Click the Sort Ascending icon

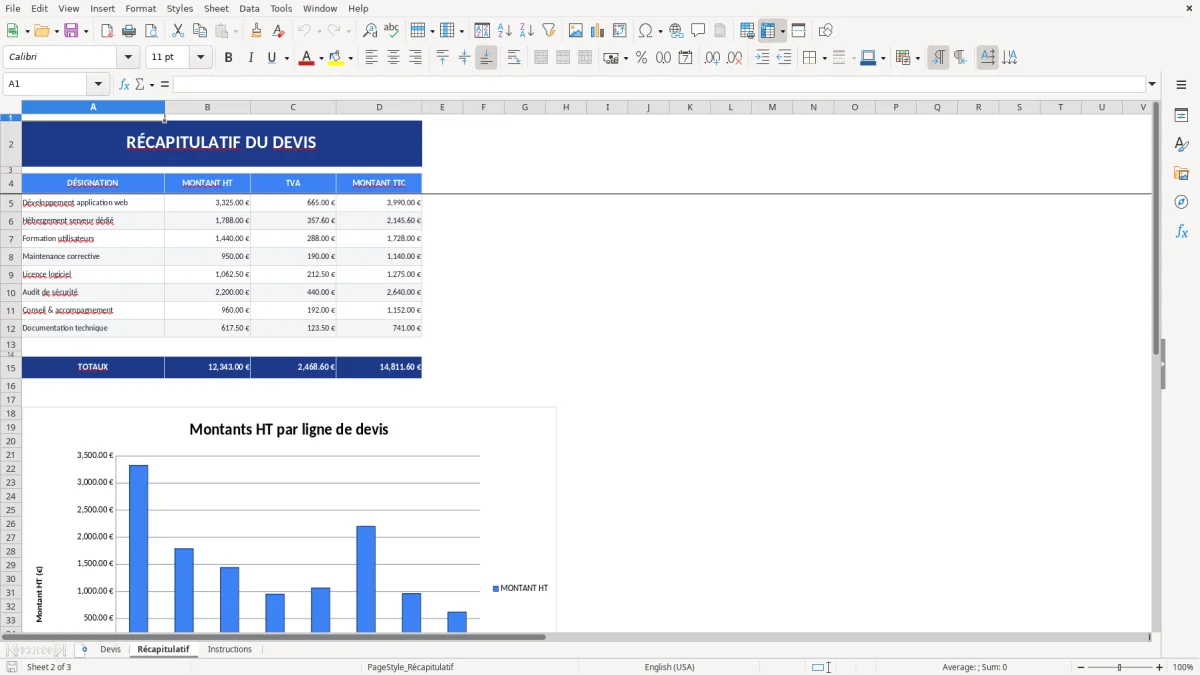point(505,31)
